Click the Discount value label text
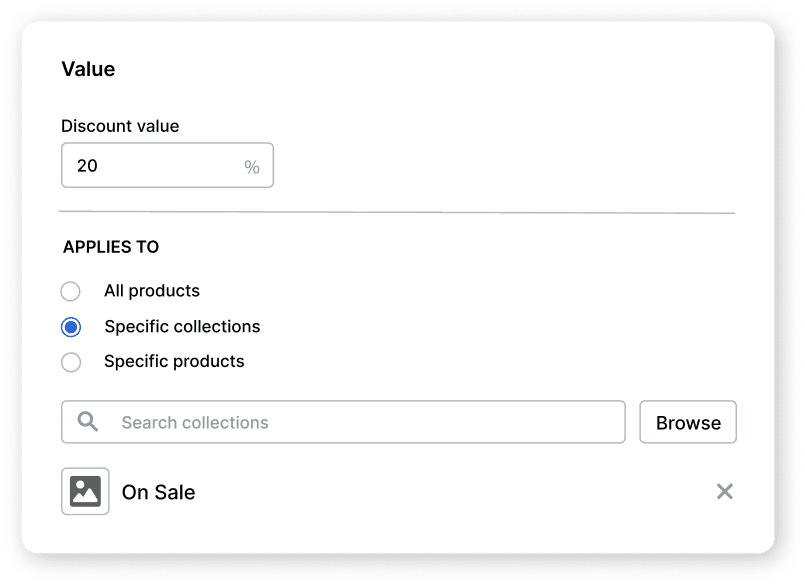 click(120, 126)
